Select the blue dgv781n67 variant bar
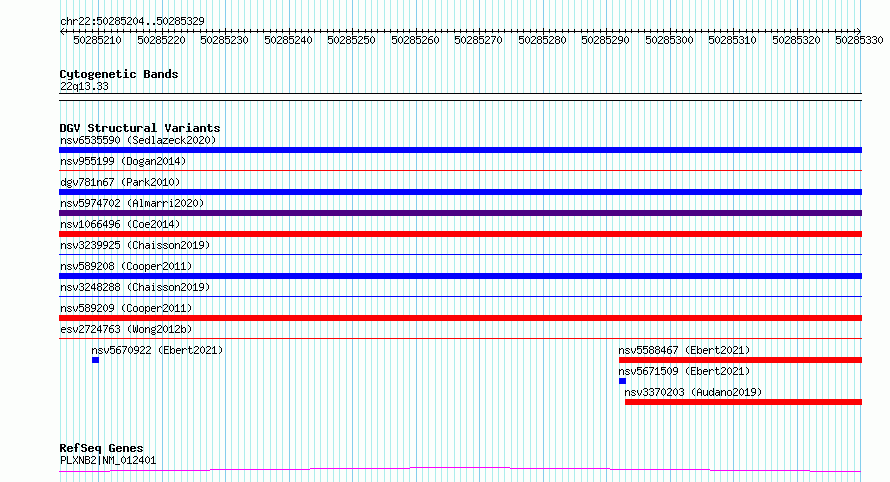This screenshot has width=890, height=482. coord(460,192)
